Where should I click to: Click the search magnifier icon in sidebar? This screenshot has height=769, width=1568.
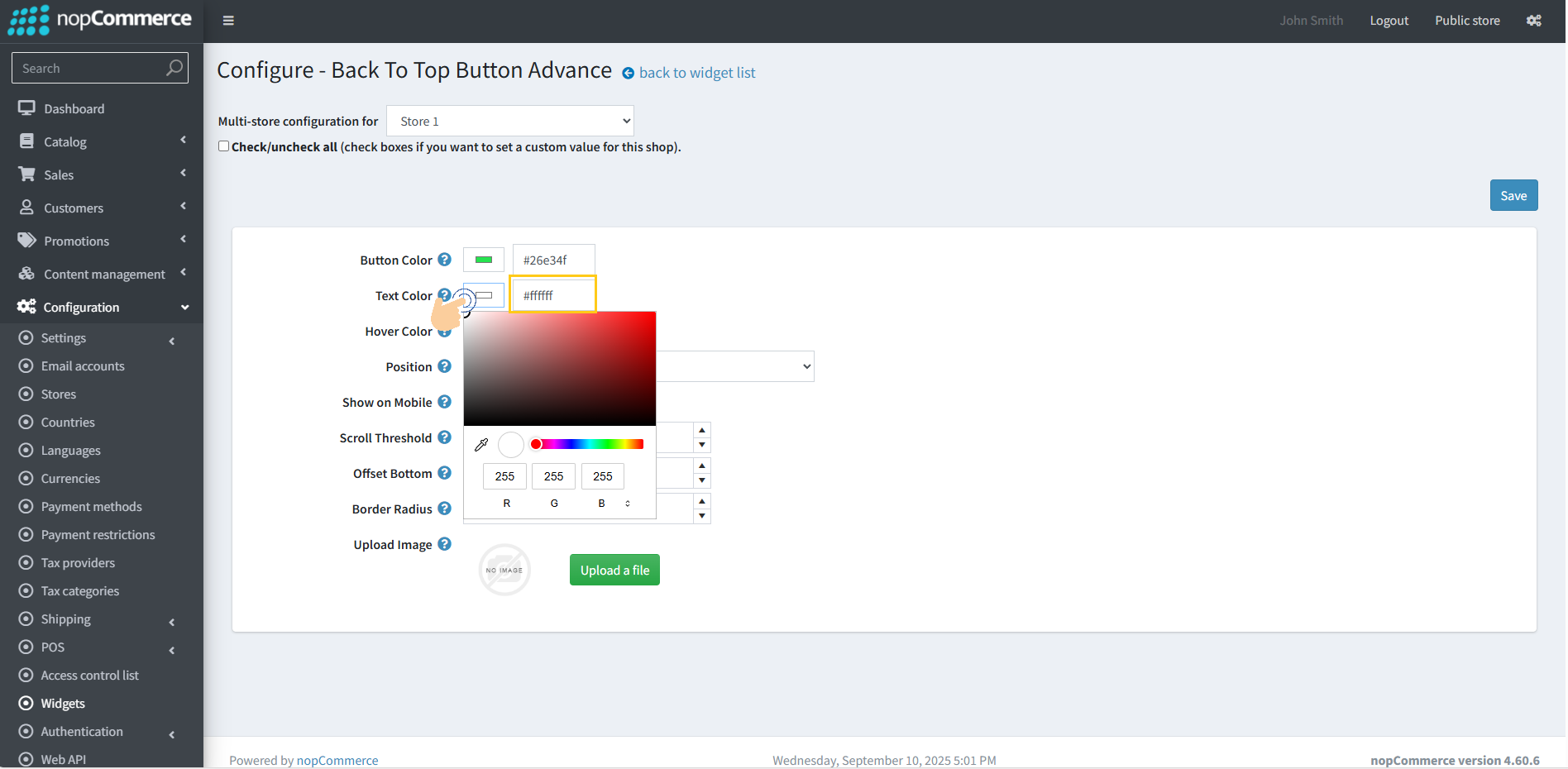pyautogui.click(x=174, y=68)
